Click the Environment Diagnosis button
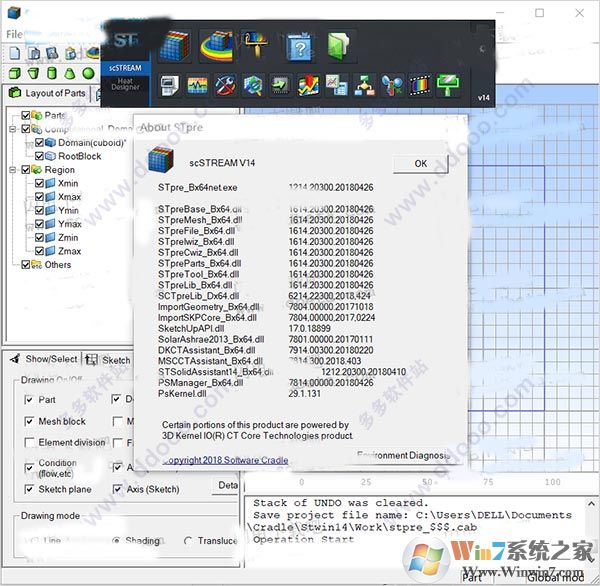The width and height of the screenshot is (600, 586). [x=403, y=455]
